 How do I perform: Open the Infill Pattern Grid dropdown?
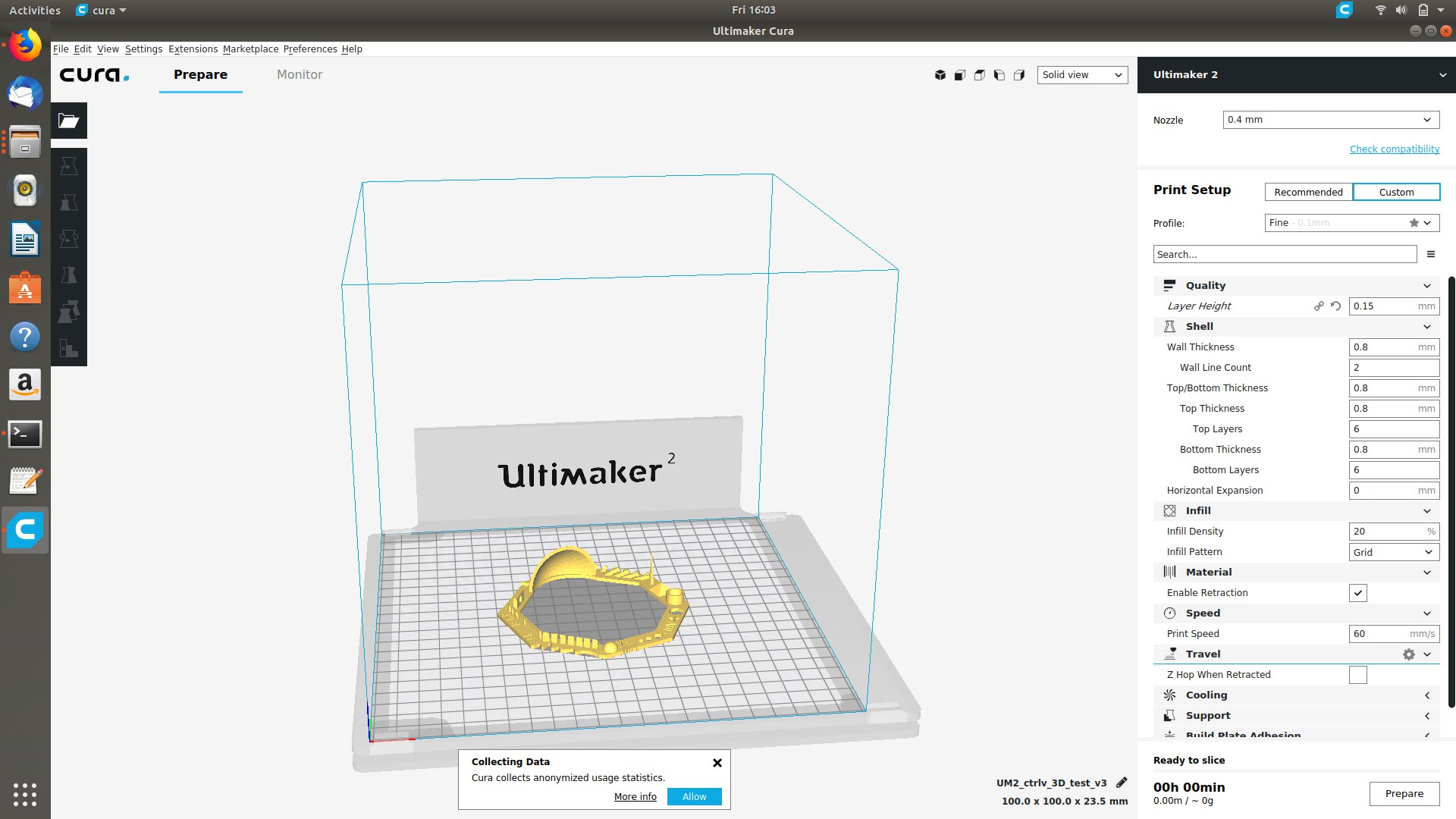[1394, 552]
